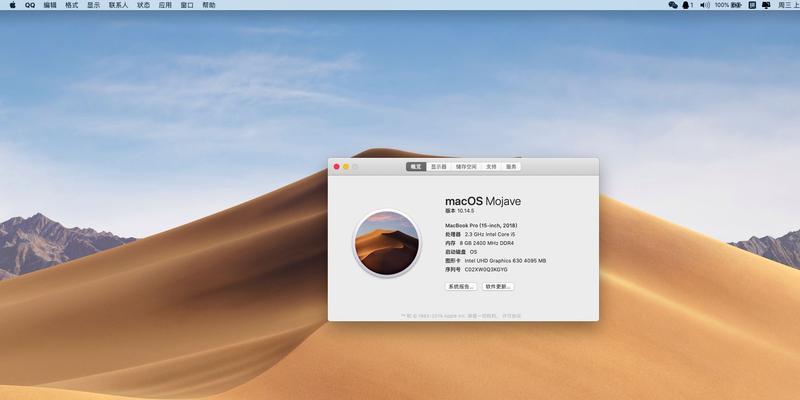Switch to the 支持 tab

[491, 167]
